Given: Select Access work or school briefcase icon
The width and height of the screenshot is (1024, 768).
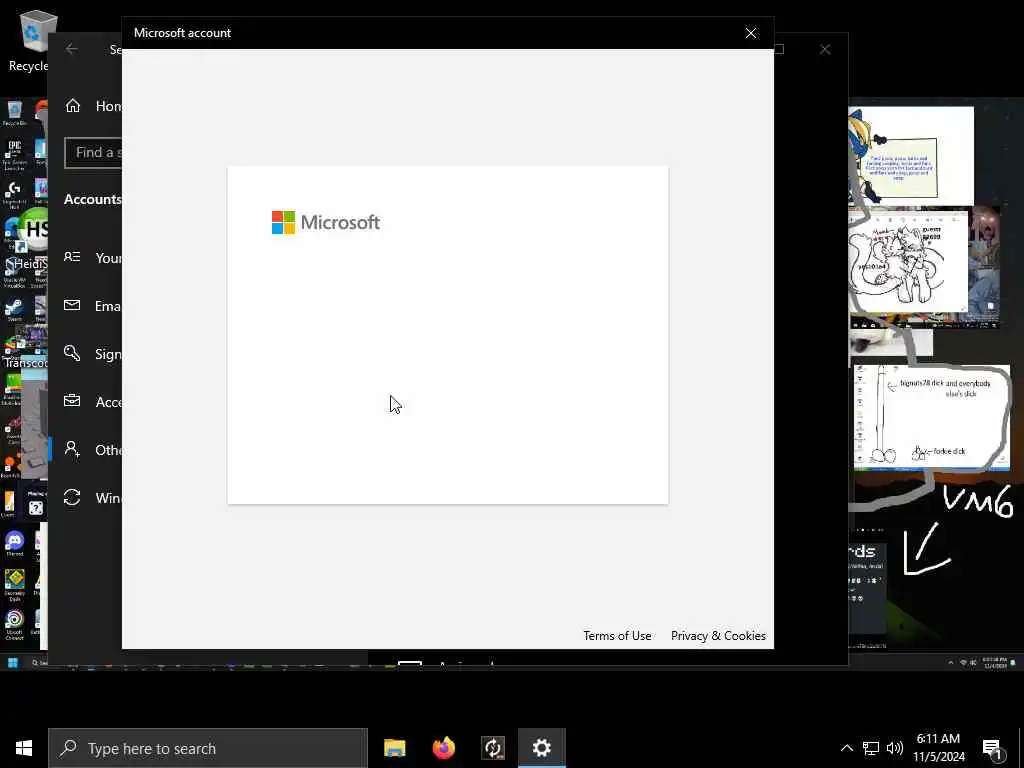Looking at the screenshot, I should [x=72, y=401].
